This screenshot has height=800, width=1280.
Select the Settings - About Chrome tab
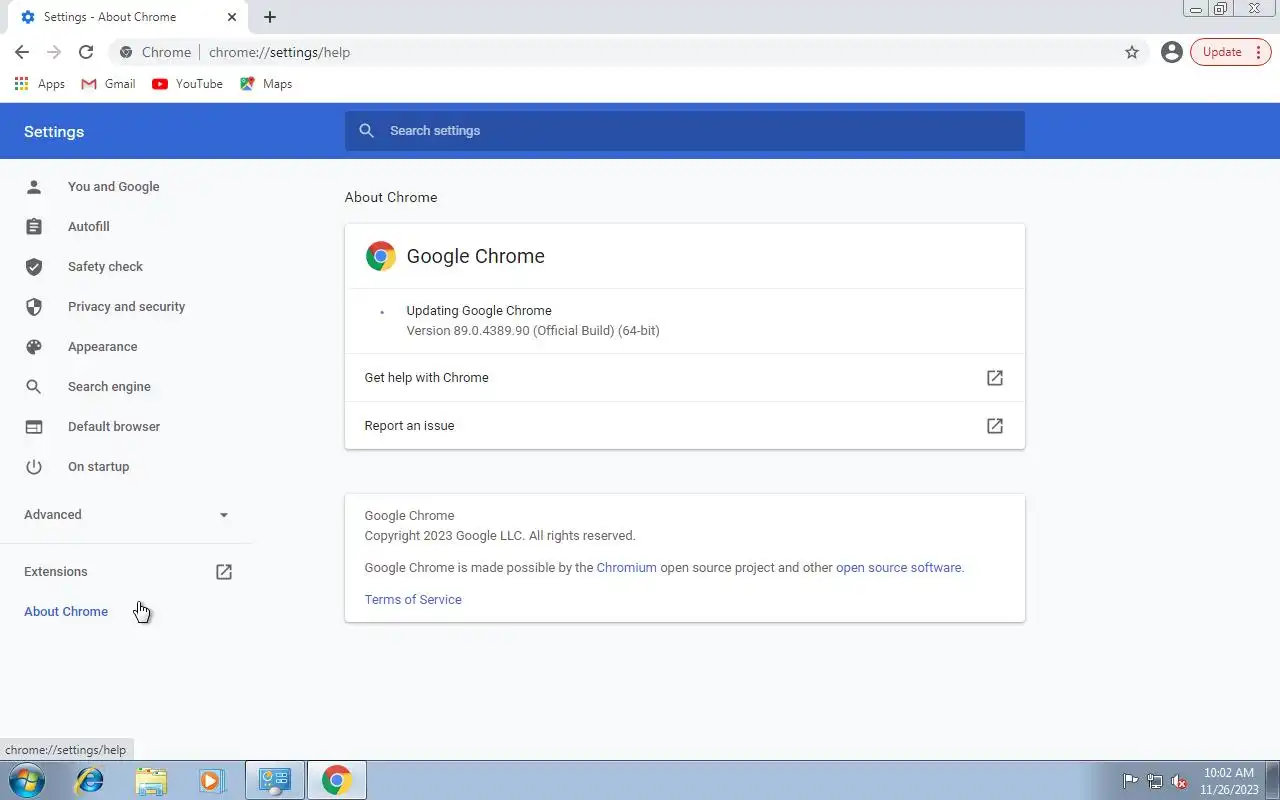pos(126,17)
